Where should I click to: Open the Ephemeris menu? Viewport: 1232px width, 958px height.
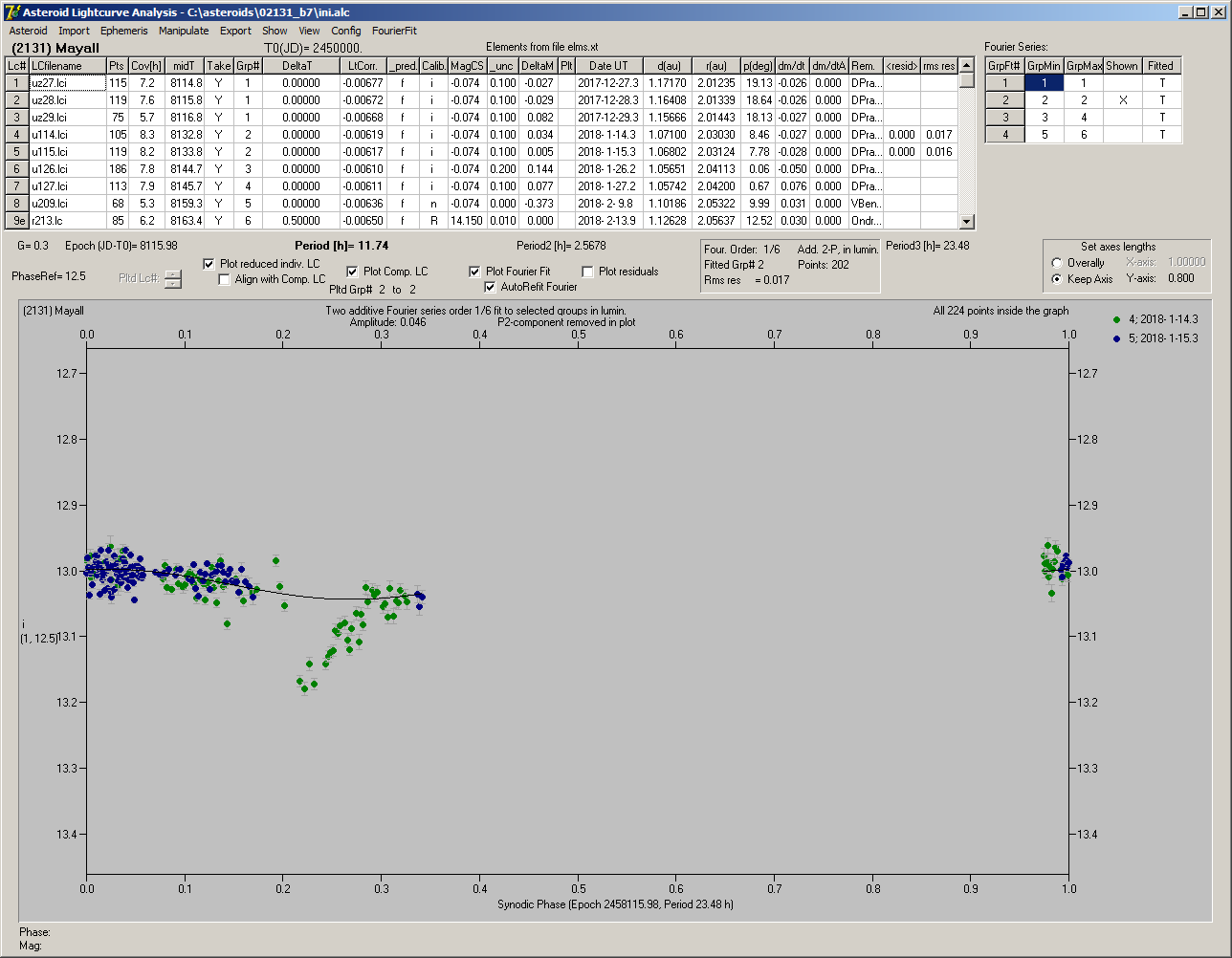[124, 31]
